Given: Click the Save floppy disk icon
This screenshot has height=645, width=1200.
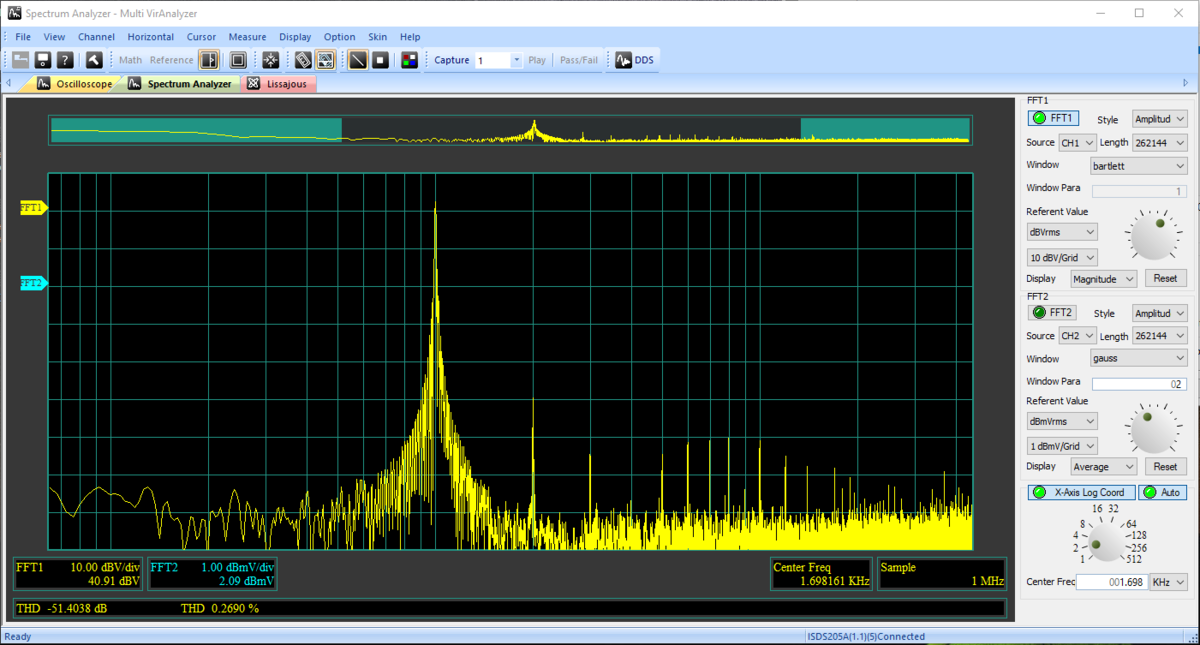Looking at the screenshot, I should [x=43, y=60].
